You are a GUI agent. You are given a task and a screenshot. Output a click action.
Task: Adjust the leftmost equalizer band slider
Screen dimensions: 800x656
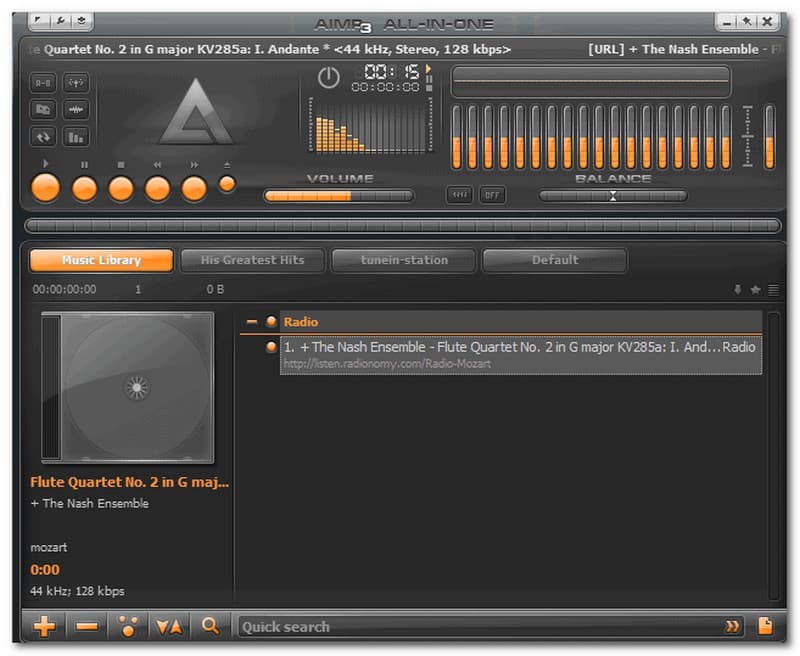click(457, 137)
